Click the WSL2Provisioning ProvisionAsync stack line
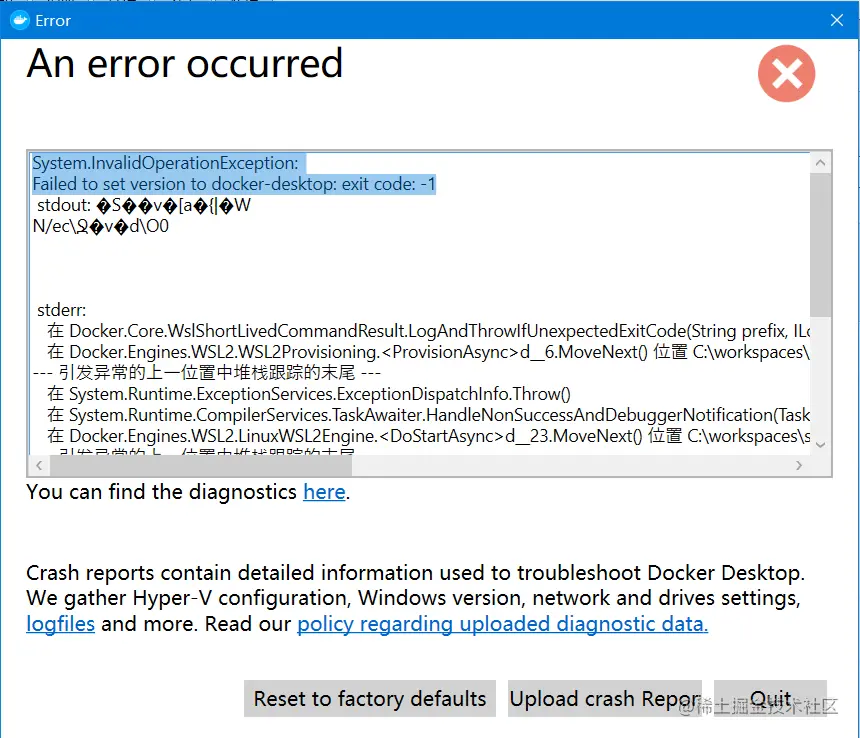 (428, 352)
